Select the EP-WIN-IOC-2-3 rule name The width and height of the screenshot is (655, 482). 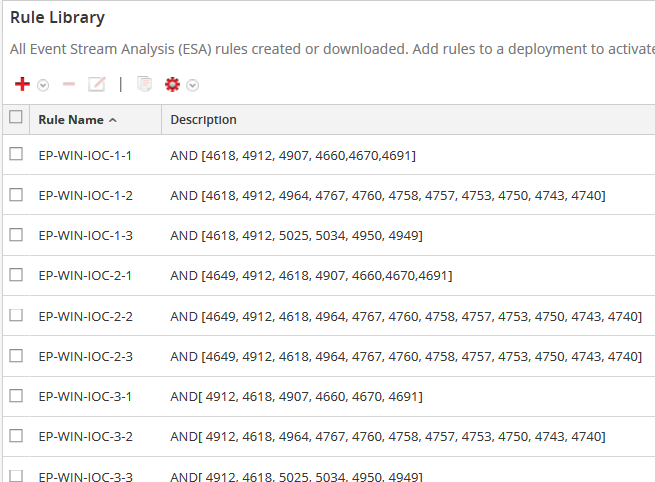(85, 356)
